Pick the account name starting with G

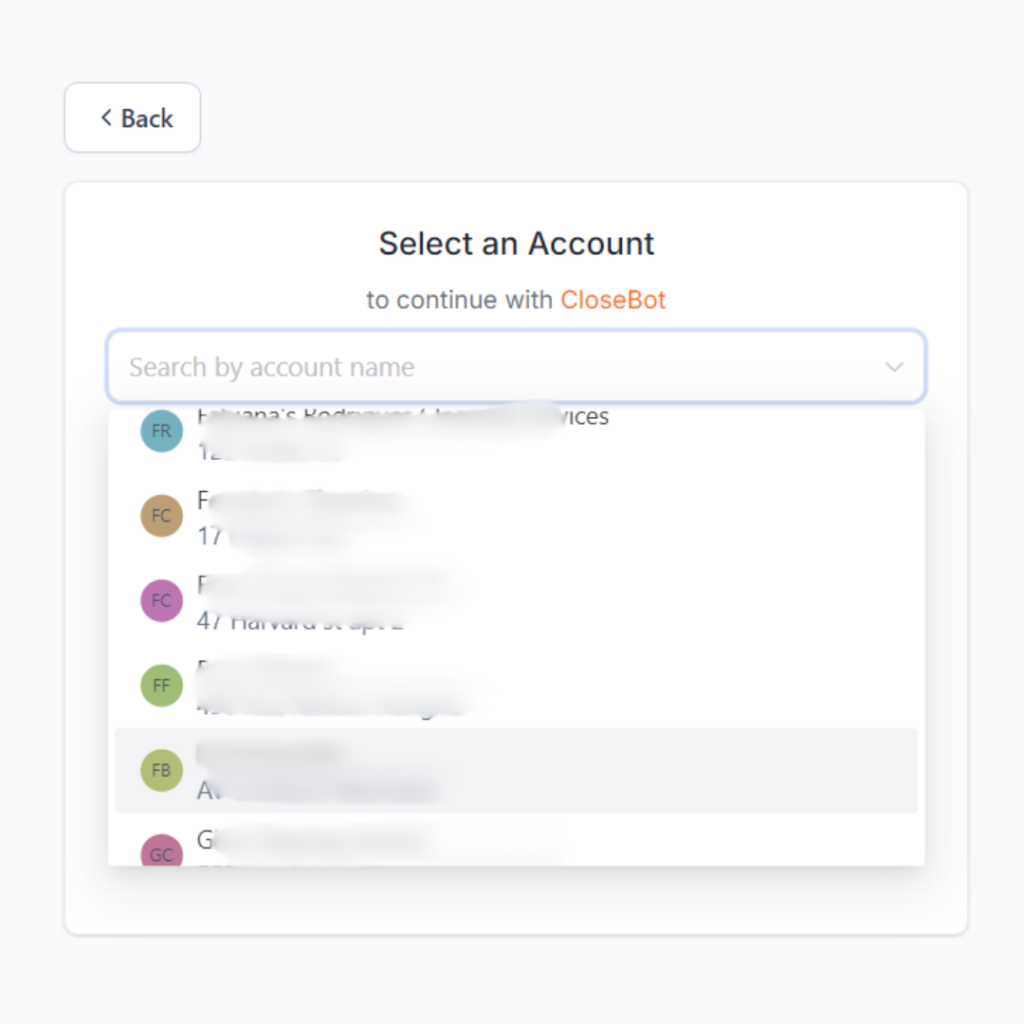313,840
